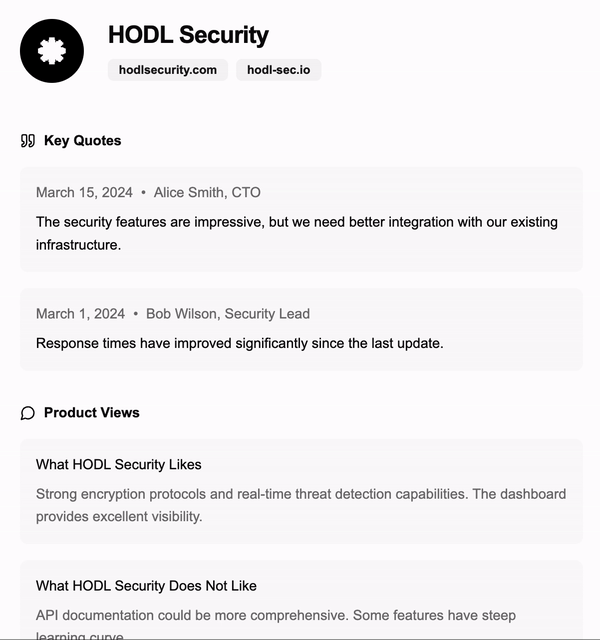Screen dimensions: 600x640
Task: Open the hodlsecurity.com domain tag
Action: pyautogui.click(x=168, y=70)
